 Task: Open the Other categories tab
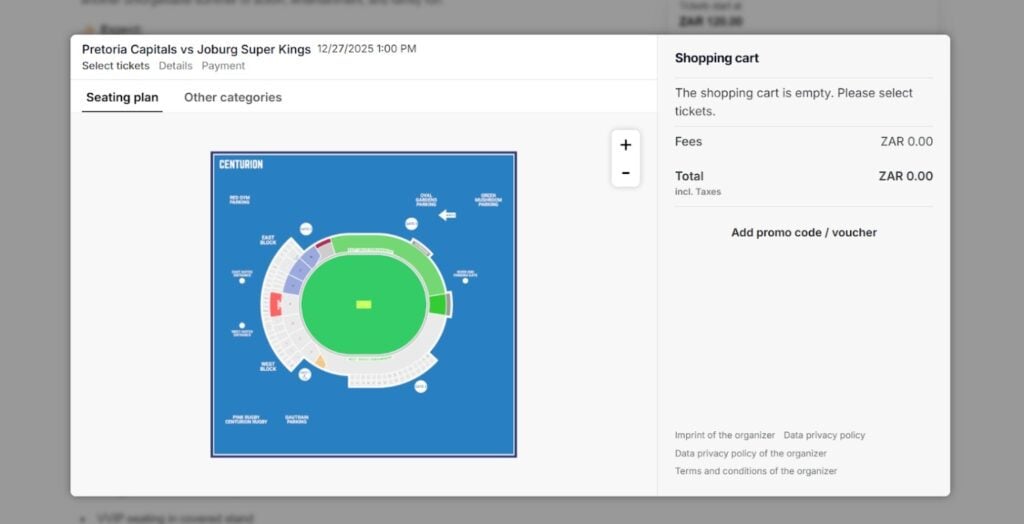[x=233, y=97]
